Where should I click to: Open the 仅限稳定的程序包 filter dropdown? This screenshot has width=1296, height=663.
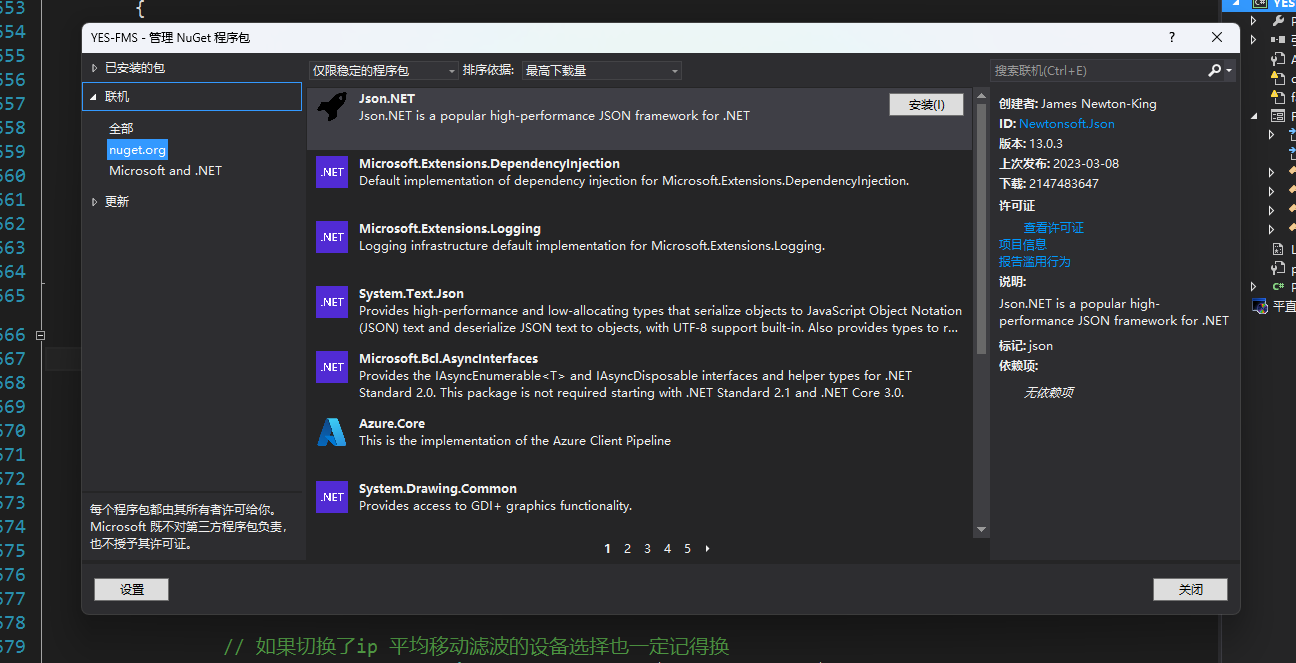pos(381,71)
